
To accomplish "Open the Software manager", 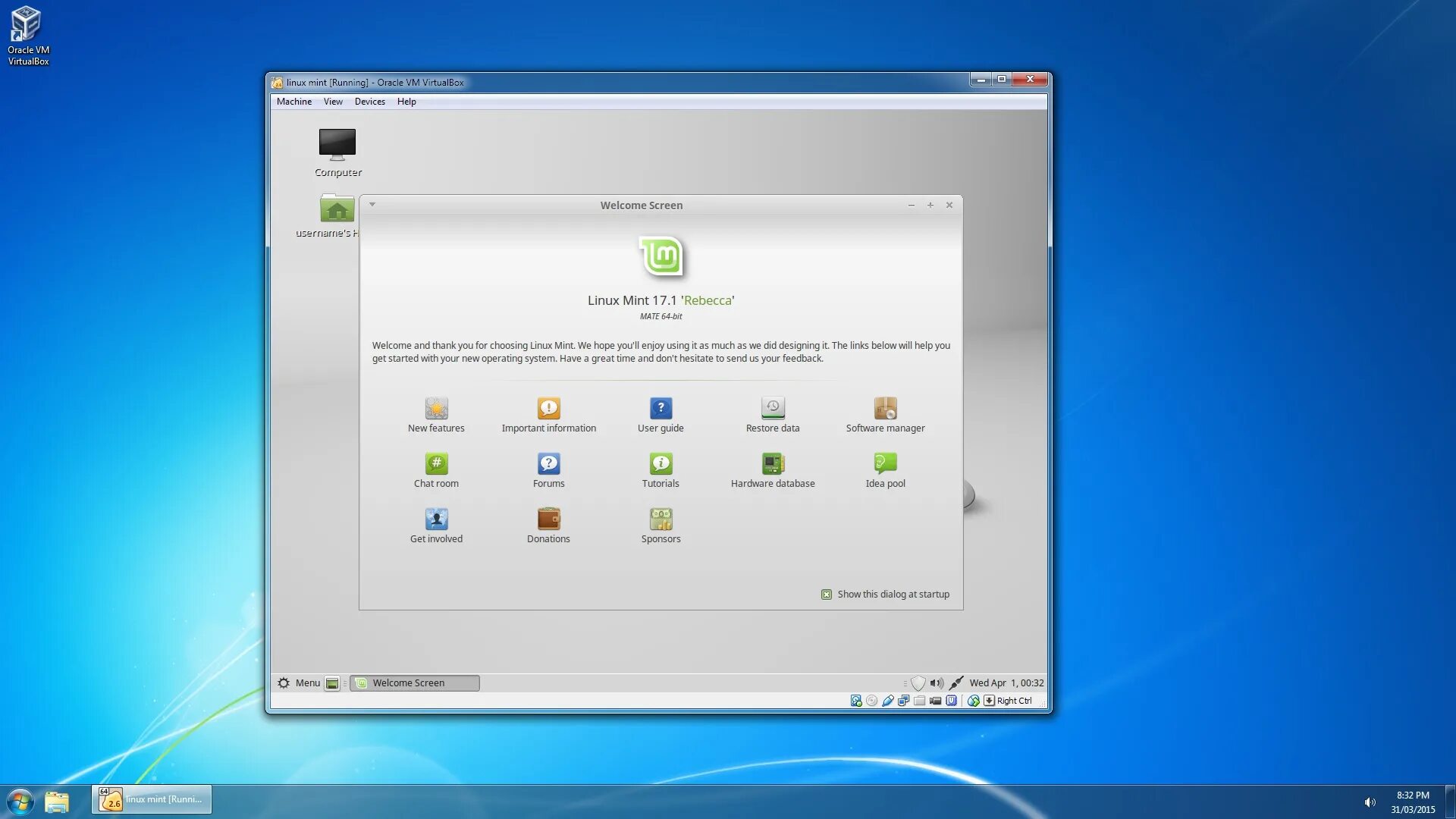I will 885,416.
